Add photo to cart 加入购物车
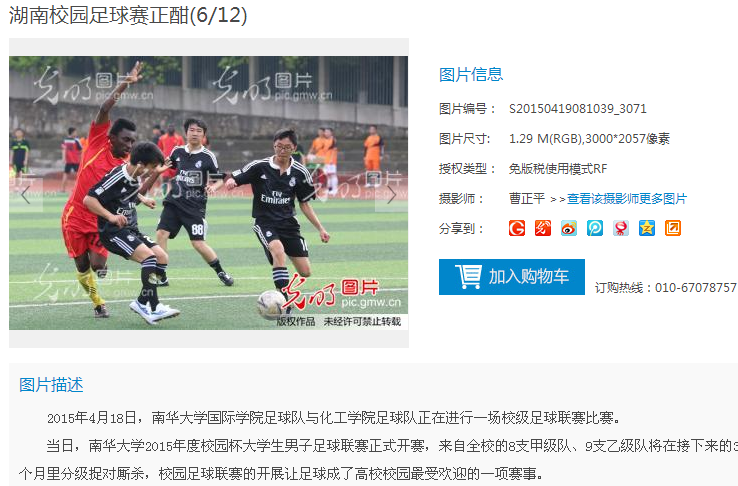Image resolution: width=738 pixels, height=486 pixels. 512,277
